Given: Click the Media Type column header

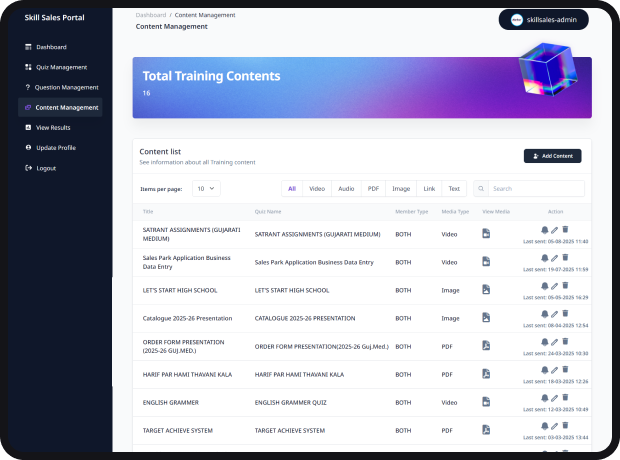Looking at the screenshot, I should [x=455, y=212].
